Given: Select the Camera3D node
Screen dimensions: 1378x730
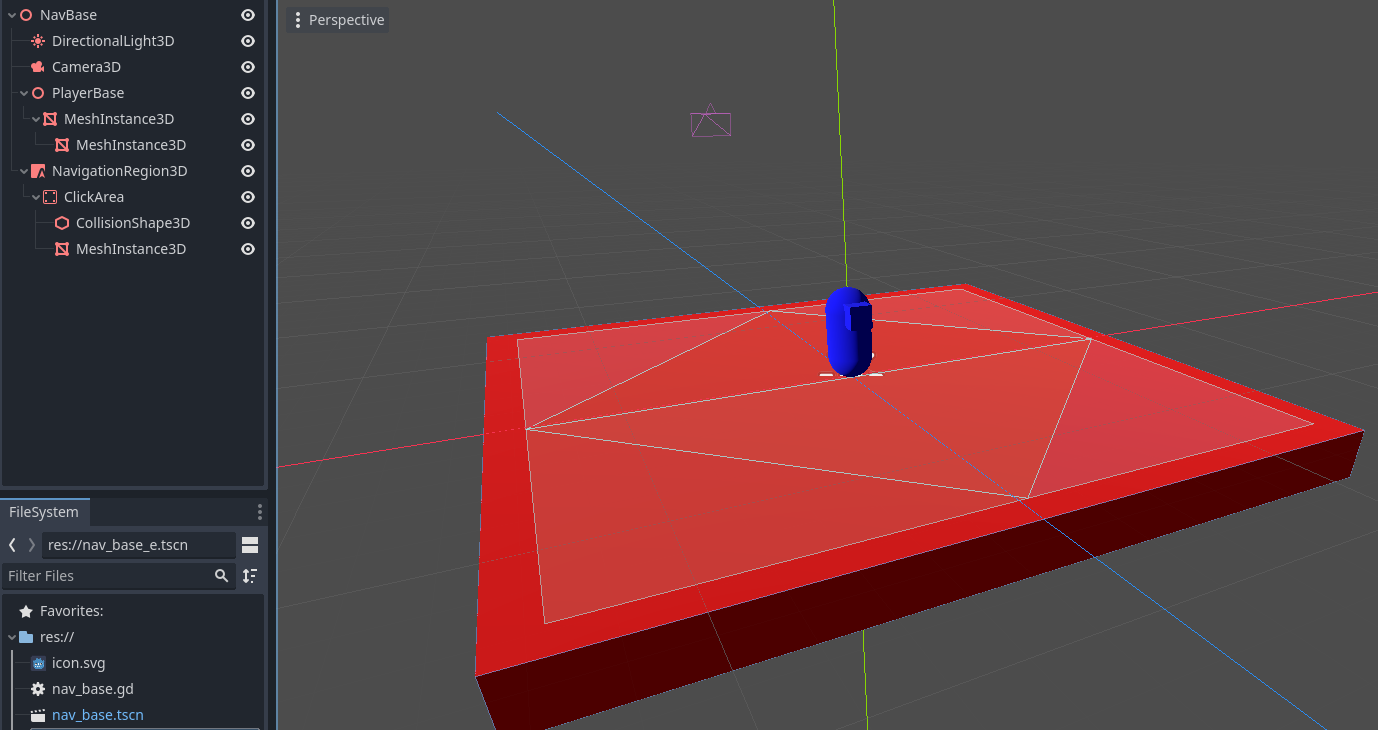Looking at the screenshot, I should 86,67.
